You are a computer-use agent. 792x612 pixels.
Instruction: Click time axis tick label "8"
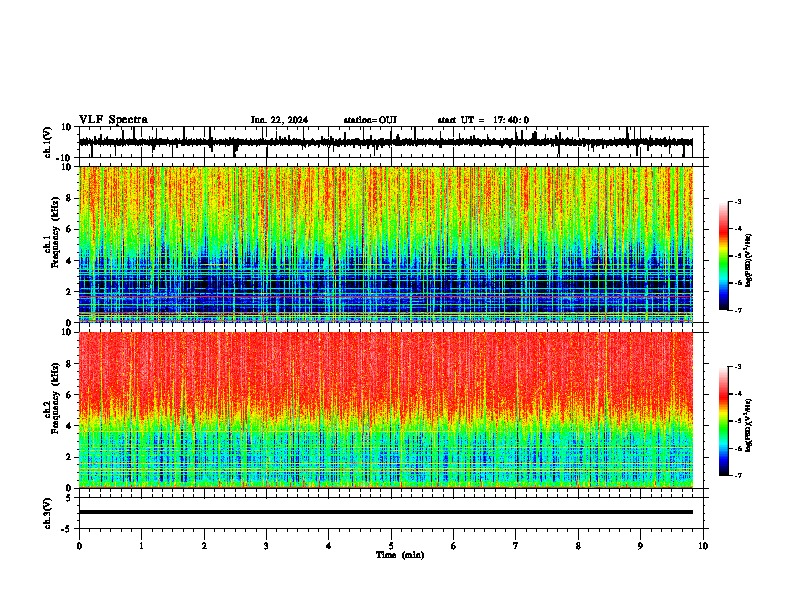click(x=578, y=546)
